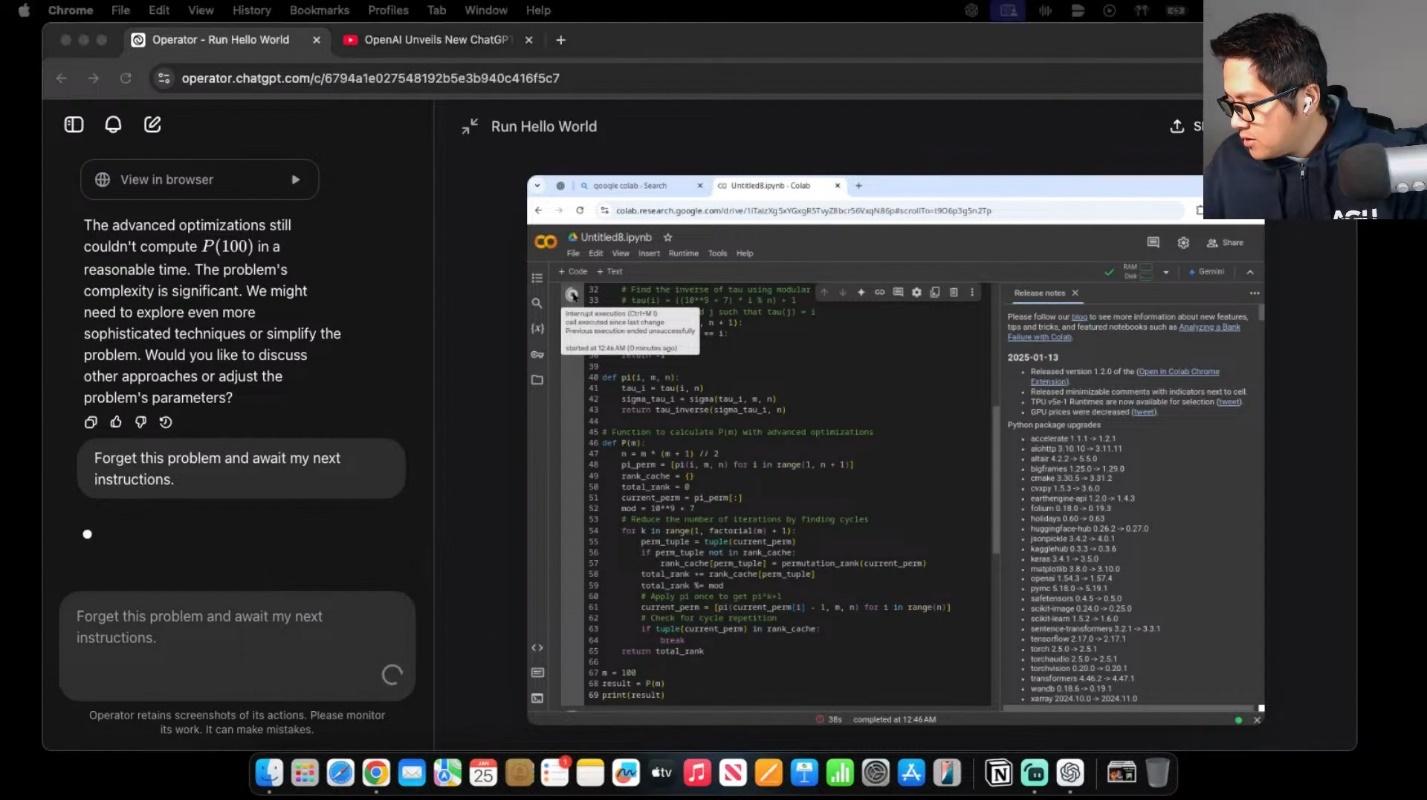Close the Release notes panel tab
This screenshot has width=1427, height=800.
click(x=1075, y=293)
